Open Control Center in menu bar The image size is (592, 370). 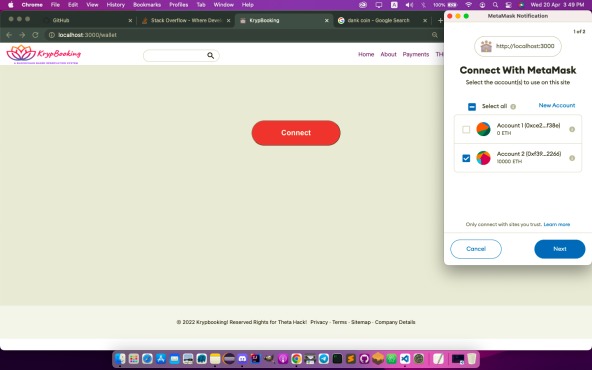508,5
